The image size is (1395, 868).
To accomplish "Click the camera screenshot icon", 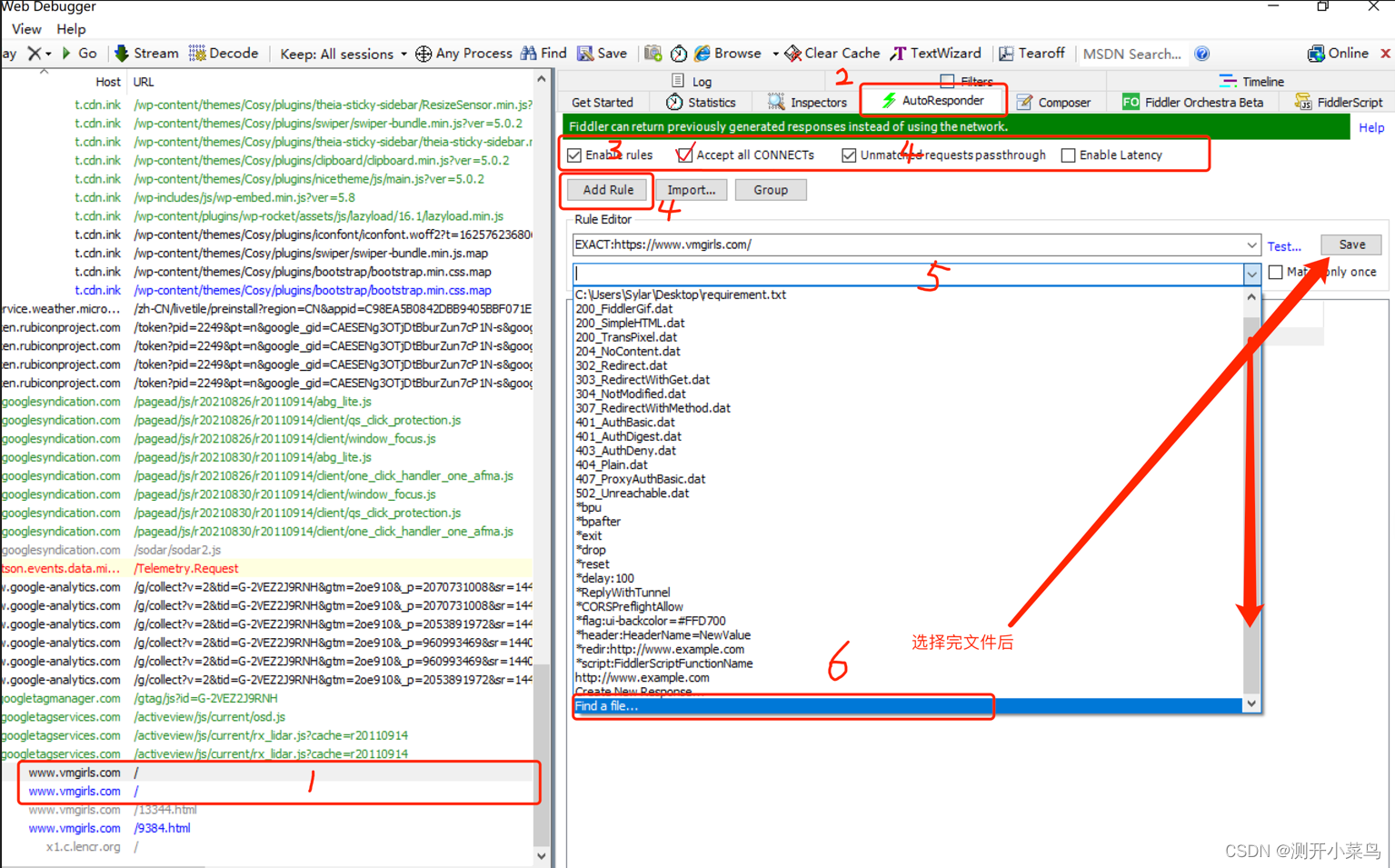I will [x=653, y=54].
